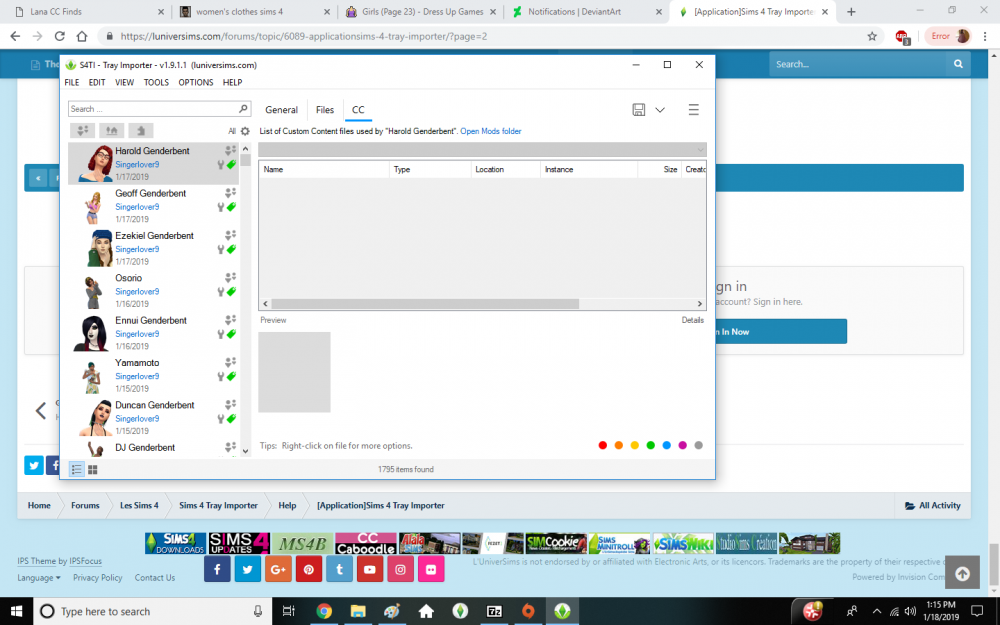Click wrench icon on Geoff Genderbent

[x=221, y=207]
